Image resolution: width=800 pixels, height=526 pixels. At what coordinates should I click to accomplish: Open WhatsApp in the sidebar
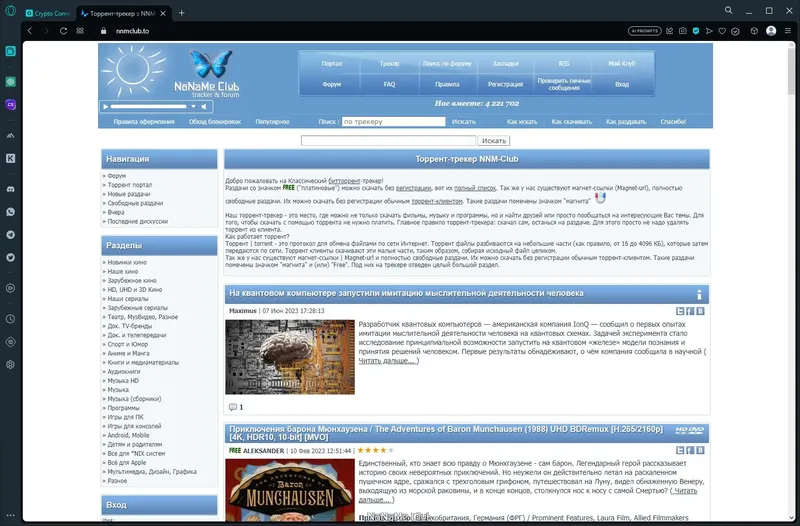(x=10, y=212)
